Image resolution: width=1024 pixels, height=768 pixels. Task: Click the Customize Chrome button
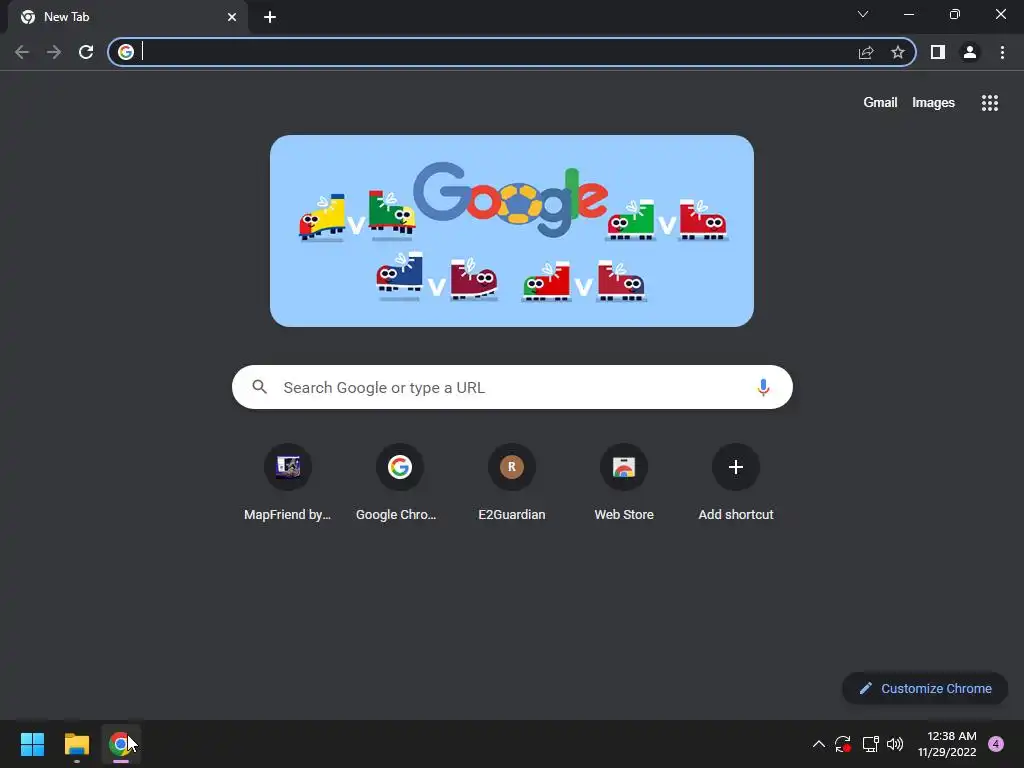coord(925,688)
